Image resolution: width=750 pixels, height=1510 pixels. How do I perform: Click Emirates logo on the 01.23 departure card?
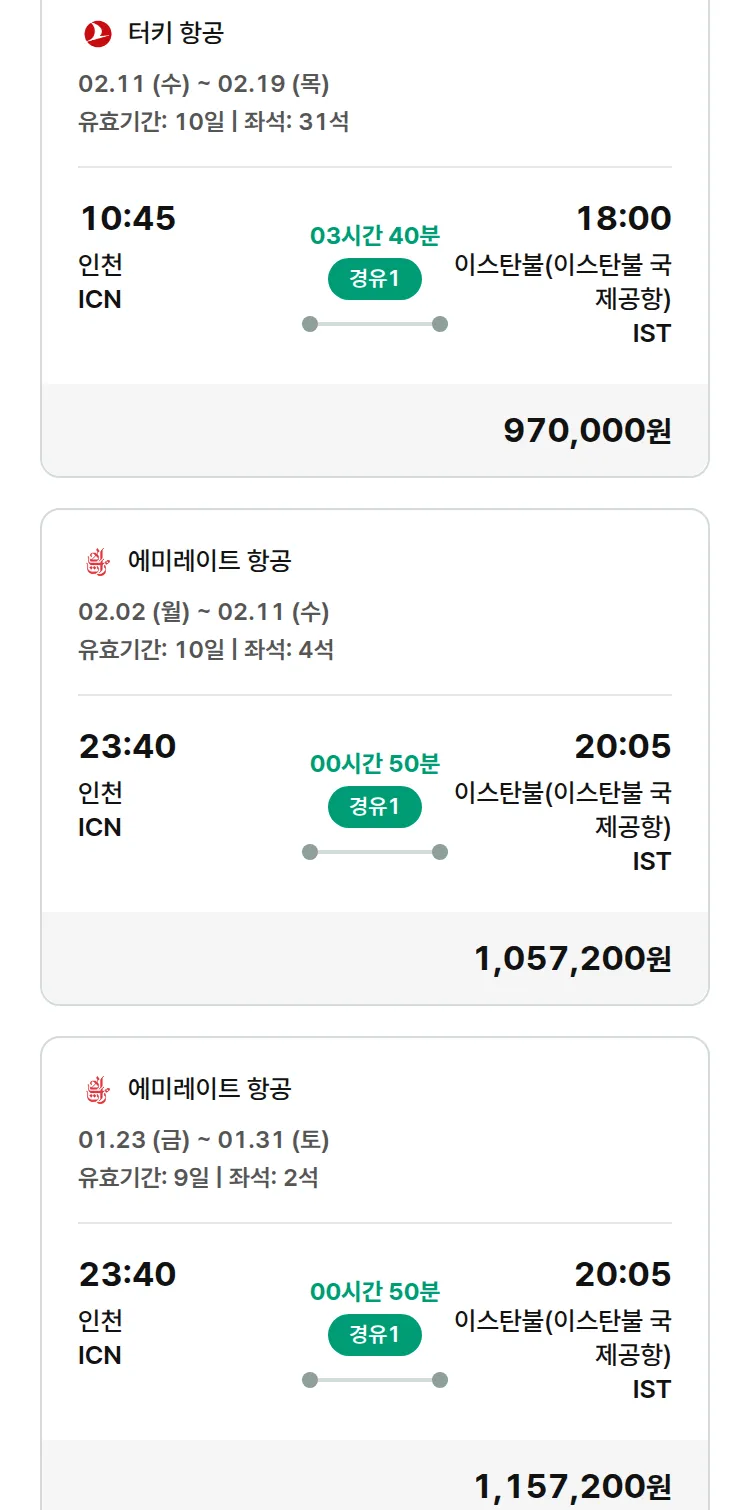point(98,1090)
